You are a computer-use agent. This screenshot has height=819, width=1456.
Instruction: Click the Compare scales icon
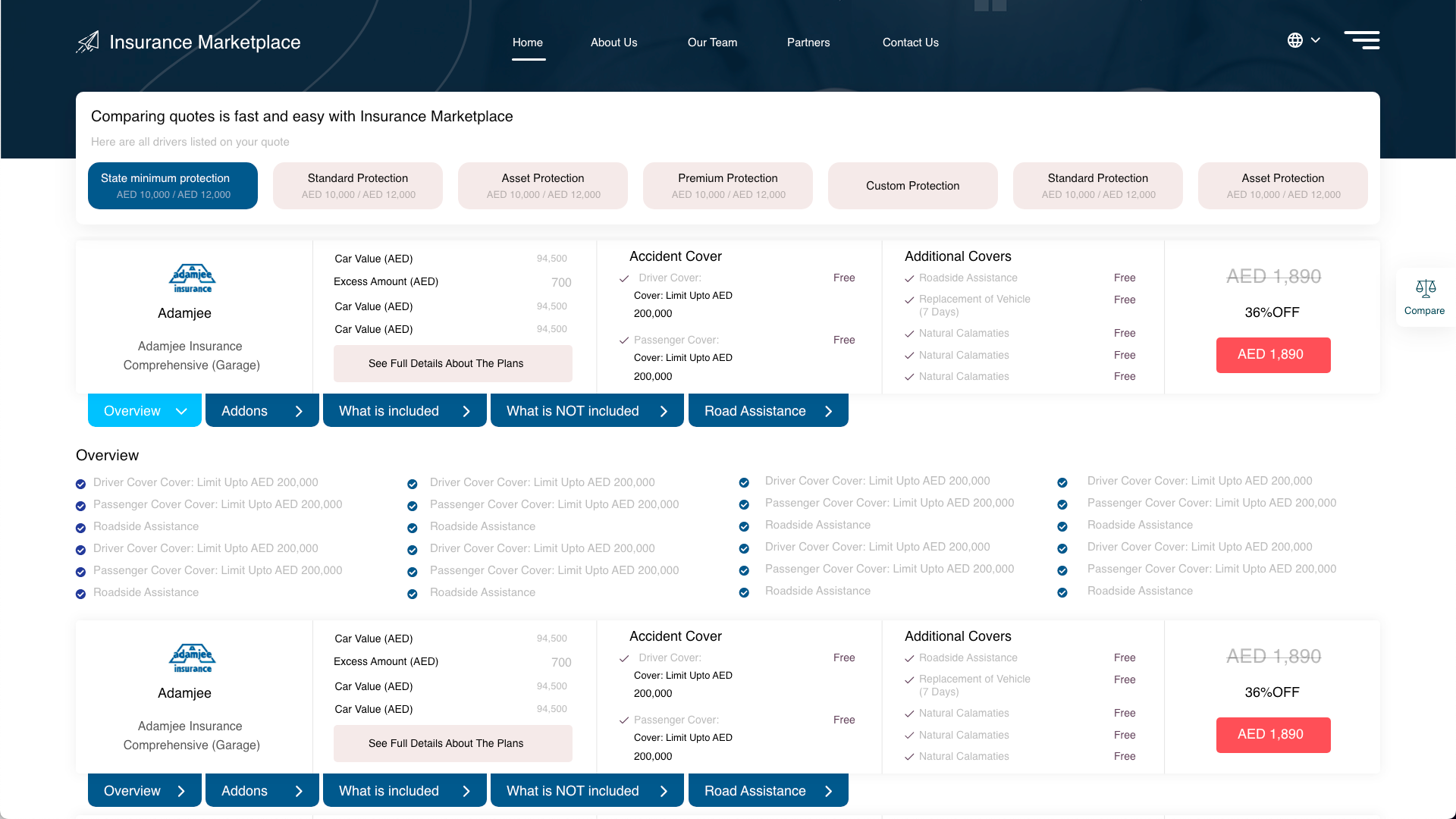coord(1425,289)
